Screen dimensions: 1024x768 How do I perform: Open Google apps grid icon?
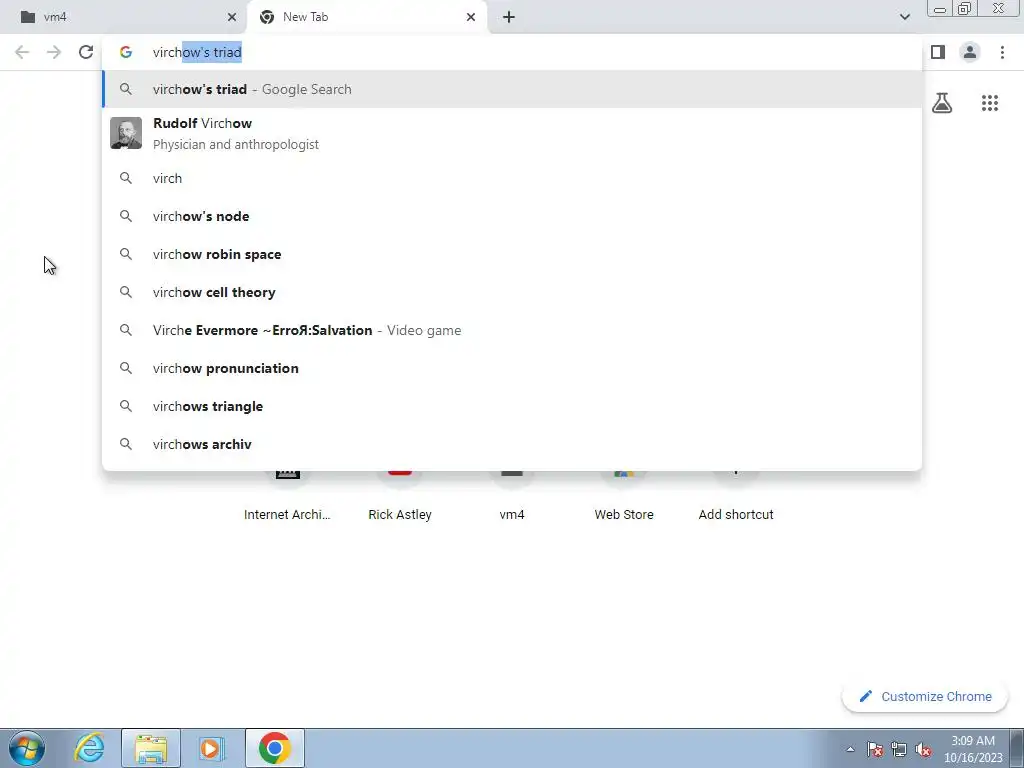[x=989, y=103]
